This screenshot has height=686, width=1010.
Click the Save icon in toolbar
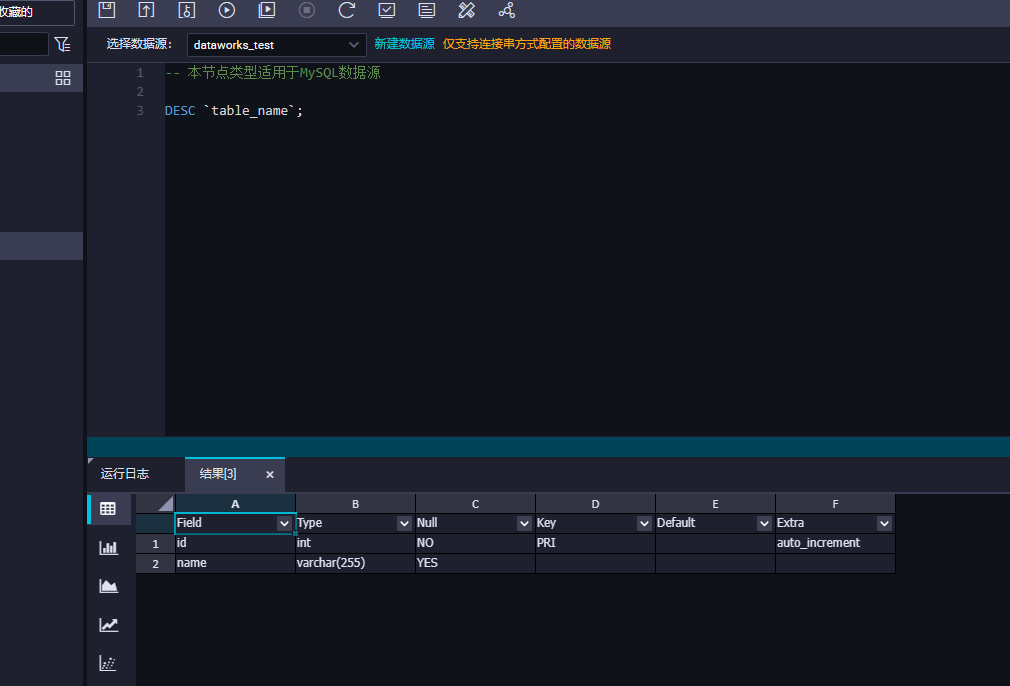[107, 10]
